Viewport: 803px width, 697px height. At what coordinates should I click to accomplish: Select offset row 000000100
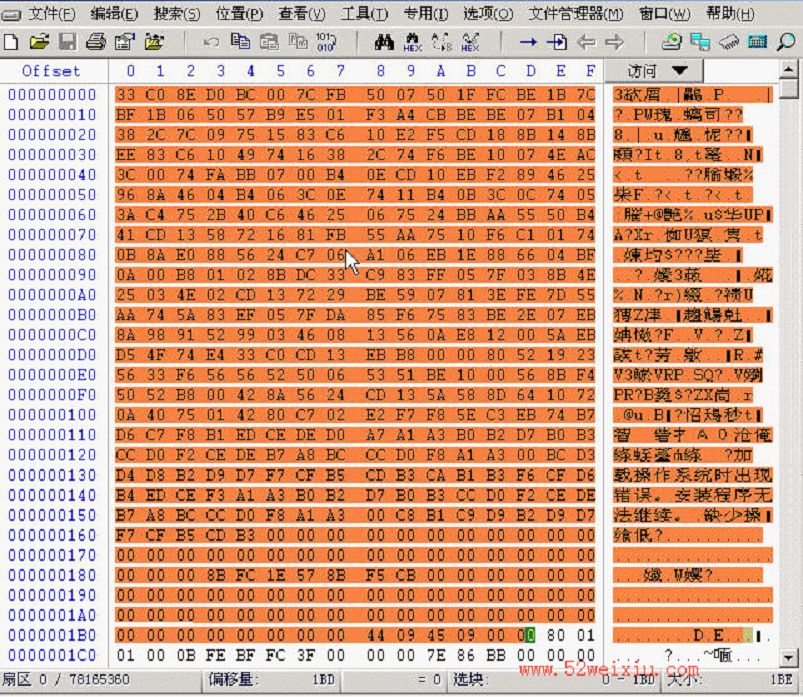[x=52, y=414]
